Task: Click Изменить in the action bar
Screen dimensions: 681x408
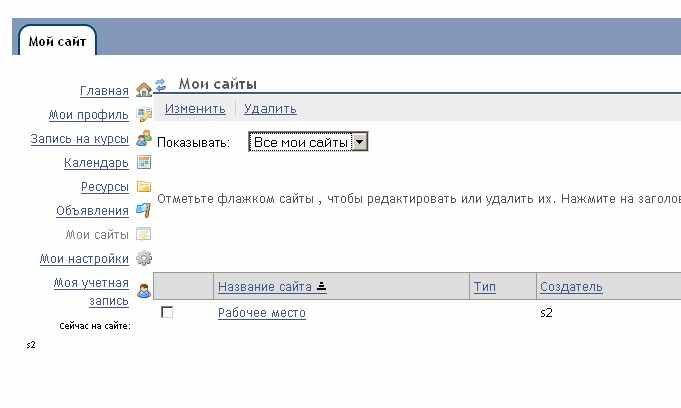Action: pos(195,109)
